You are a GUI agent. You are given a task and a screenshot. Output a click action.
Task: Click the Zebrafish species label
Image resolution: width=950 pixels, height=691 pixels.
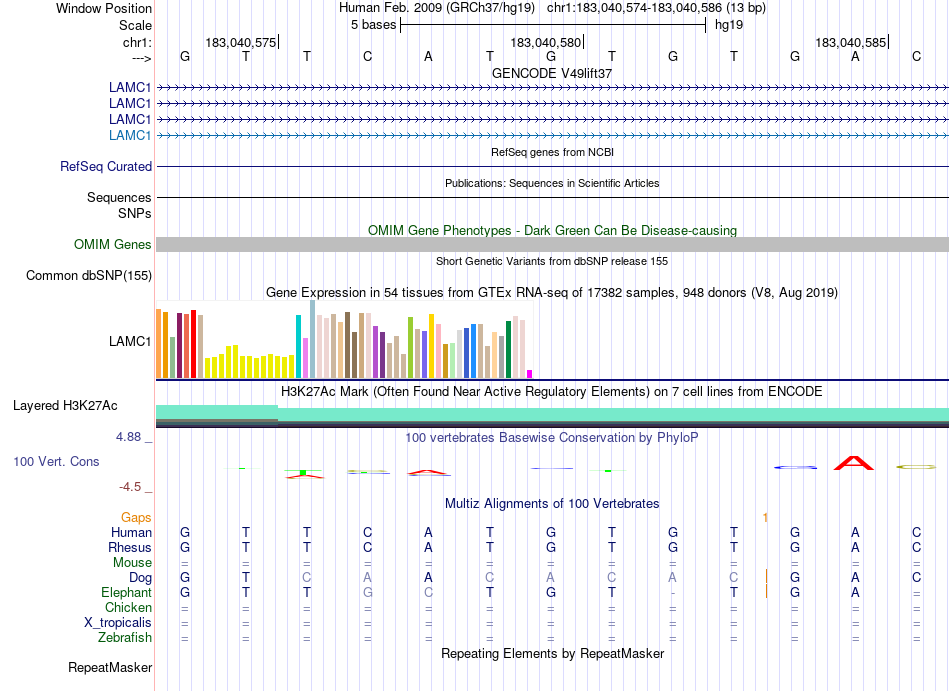125,637
